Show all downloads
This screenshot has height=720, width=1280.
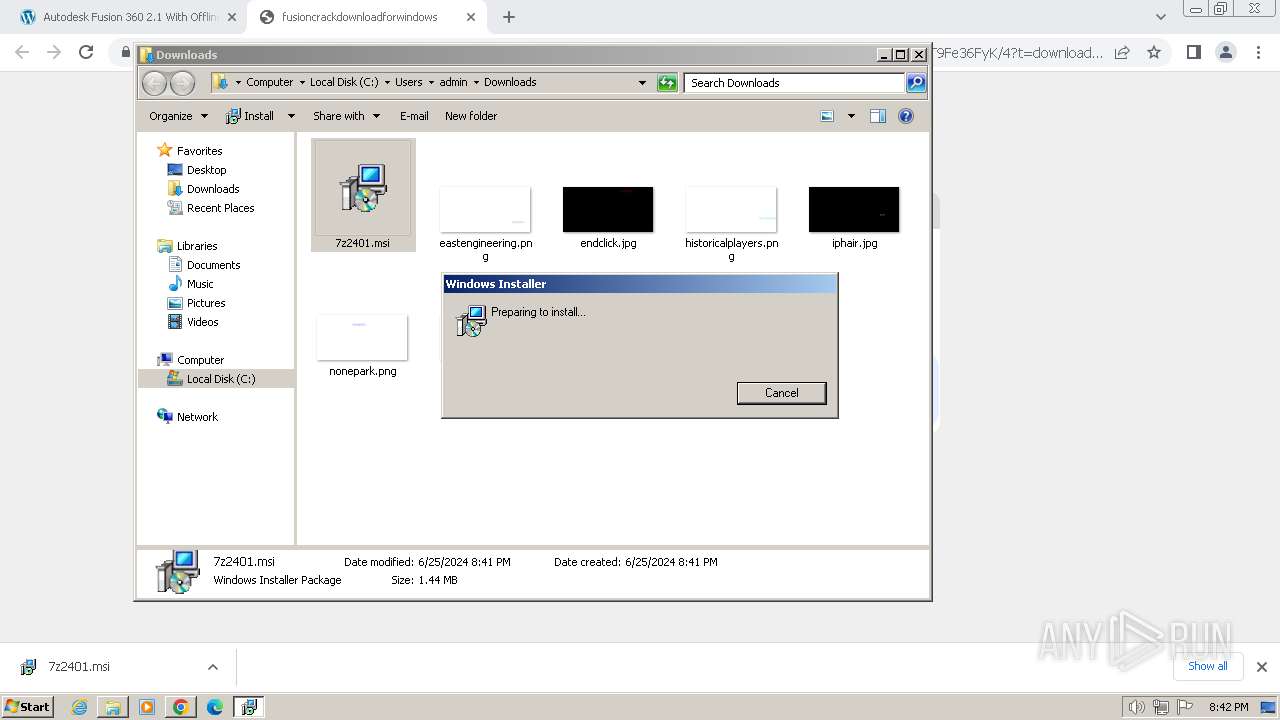[1208, 666]
